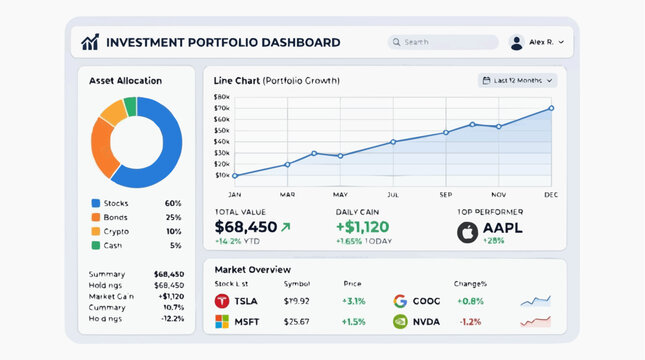Image resolution: width=645 pixels, height=360 pixels.
Task: Select the orange Bonds donut segment
Action: [x=101, y=148]
